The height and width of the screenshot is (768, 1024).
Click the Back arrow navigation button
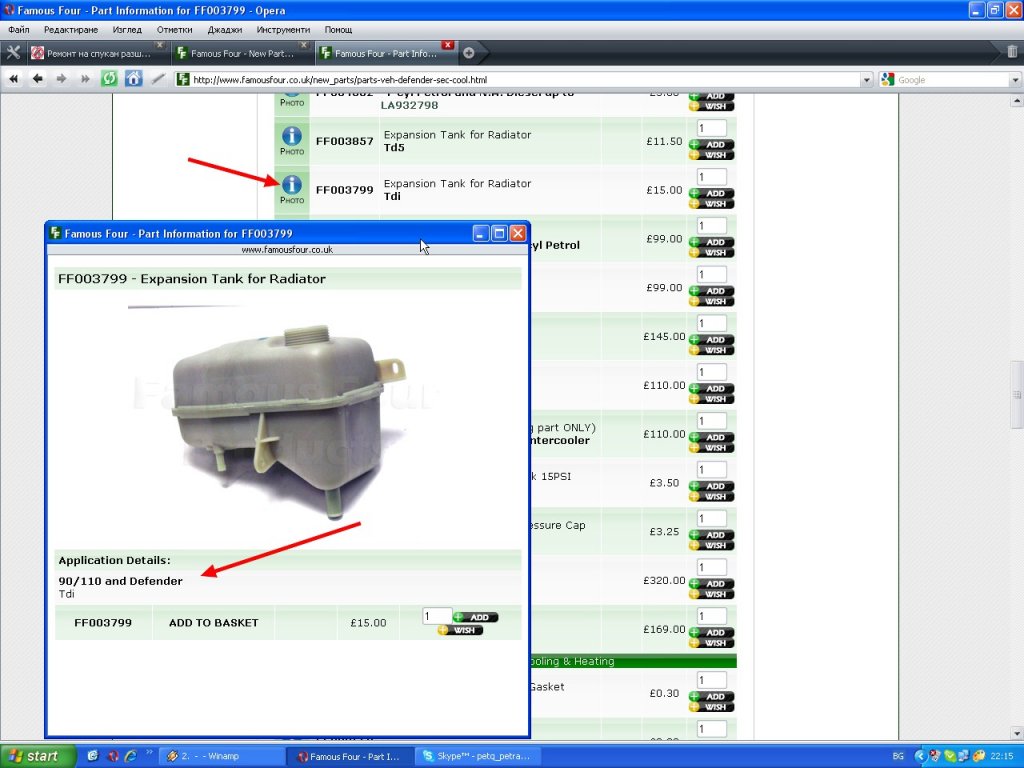coord(38,79)
